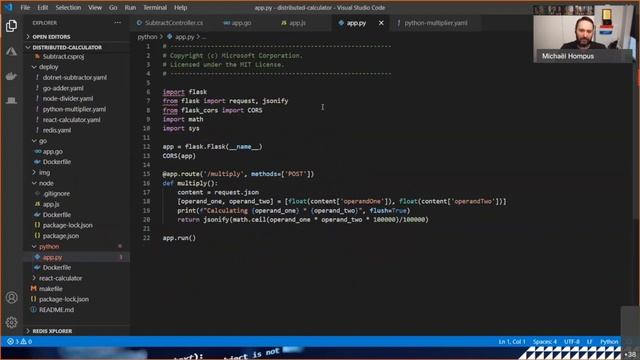Open redis.yaml file

tap(57, 130)
